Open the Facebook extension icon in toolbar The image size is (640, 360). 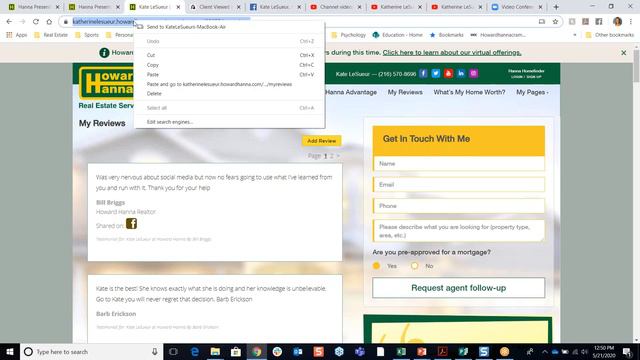tap(599, 22)
